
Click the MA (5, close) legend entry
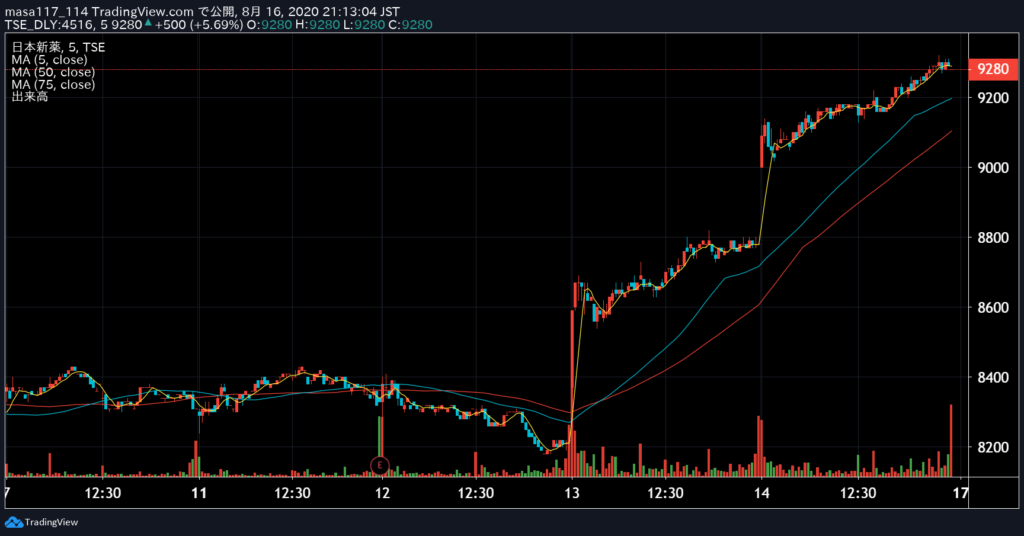[x=49, y=59]
